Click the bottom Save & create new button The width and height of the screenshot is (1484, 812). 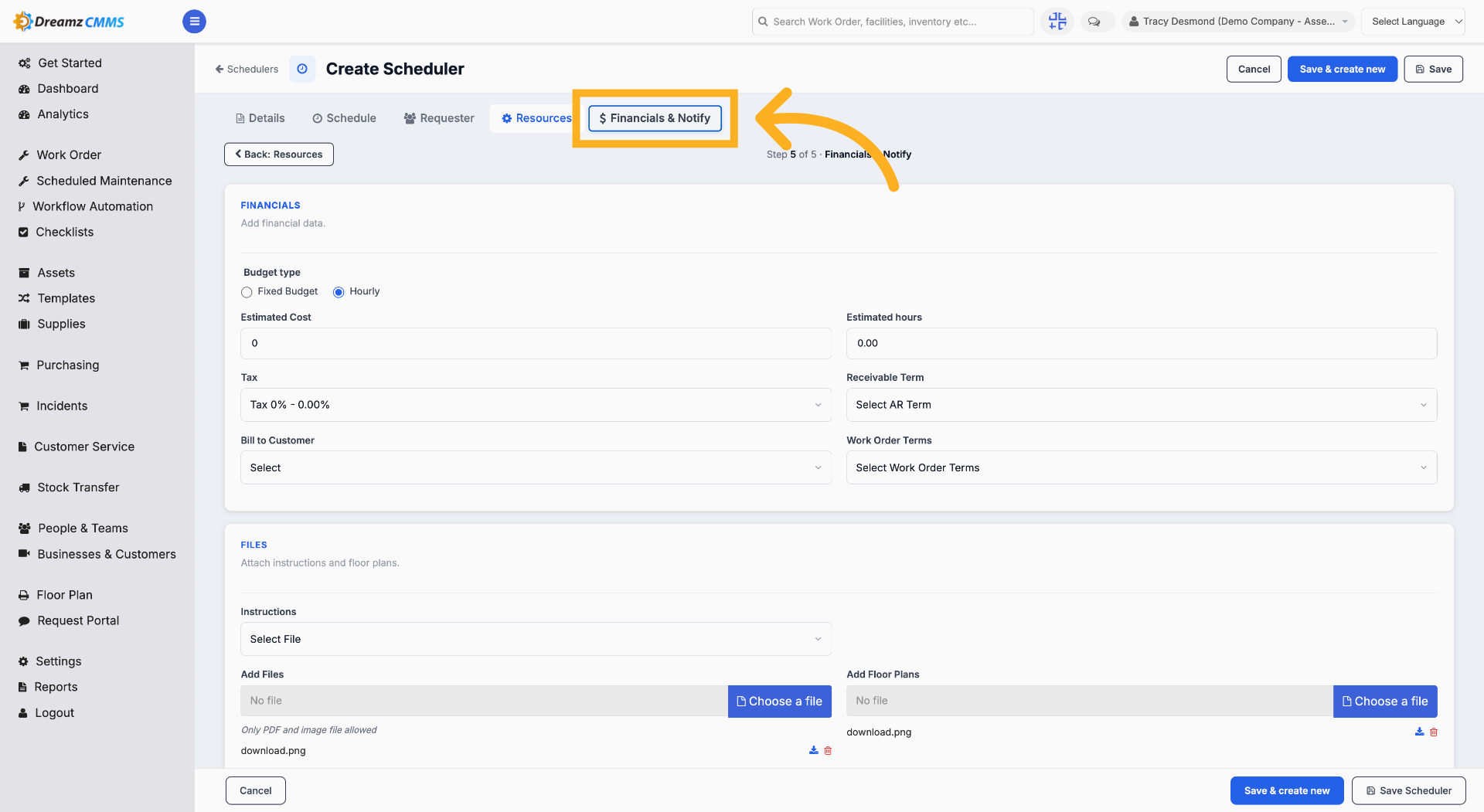click(x=1287, y=790)
